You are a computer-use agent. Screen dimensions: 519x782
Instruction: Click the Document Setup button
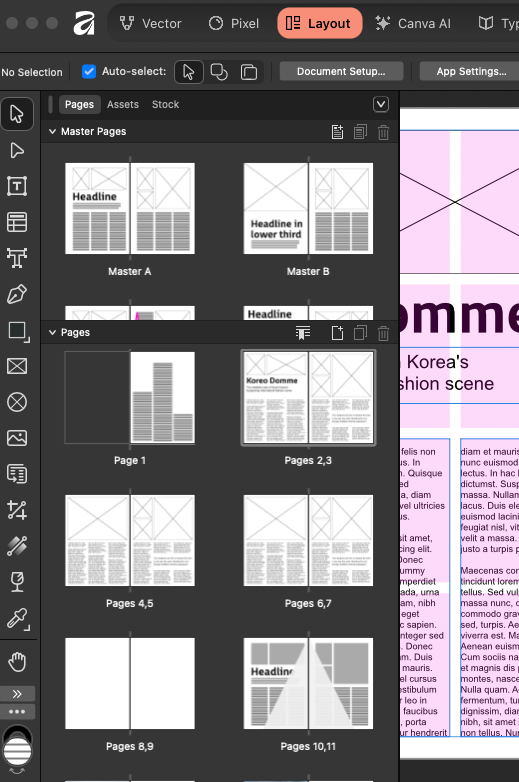[x=341, y=71]
